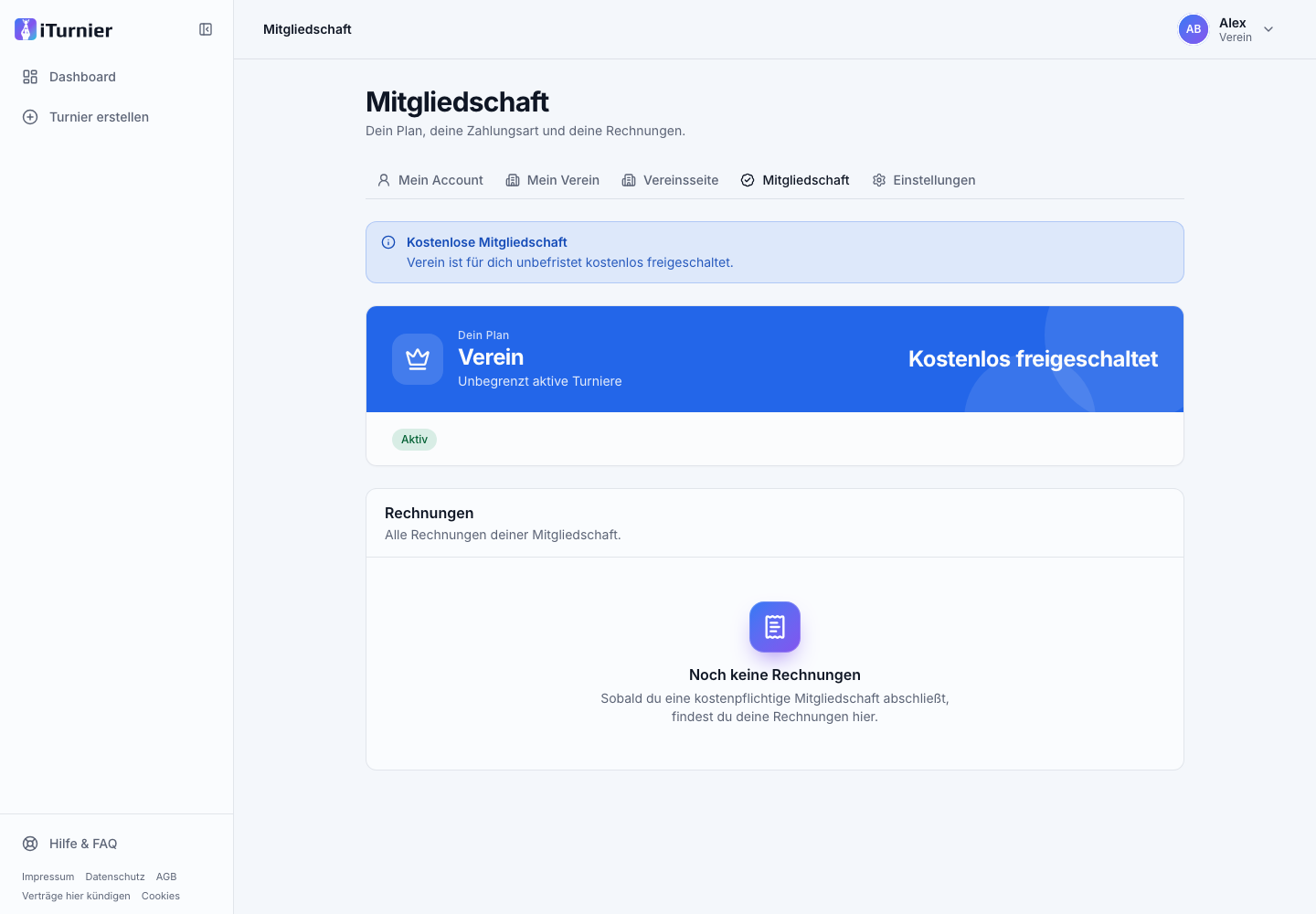Click the Kostenlose Mitgliedschaft notice title
Viewport: 1316px width, 914px height.
487,242
